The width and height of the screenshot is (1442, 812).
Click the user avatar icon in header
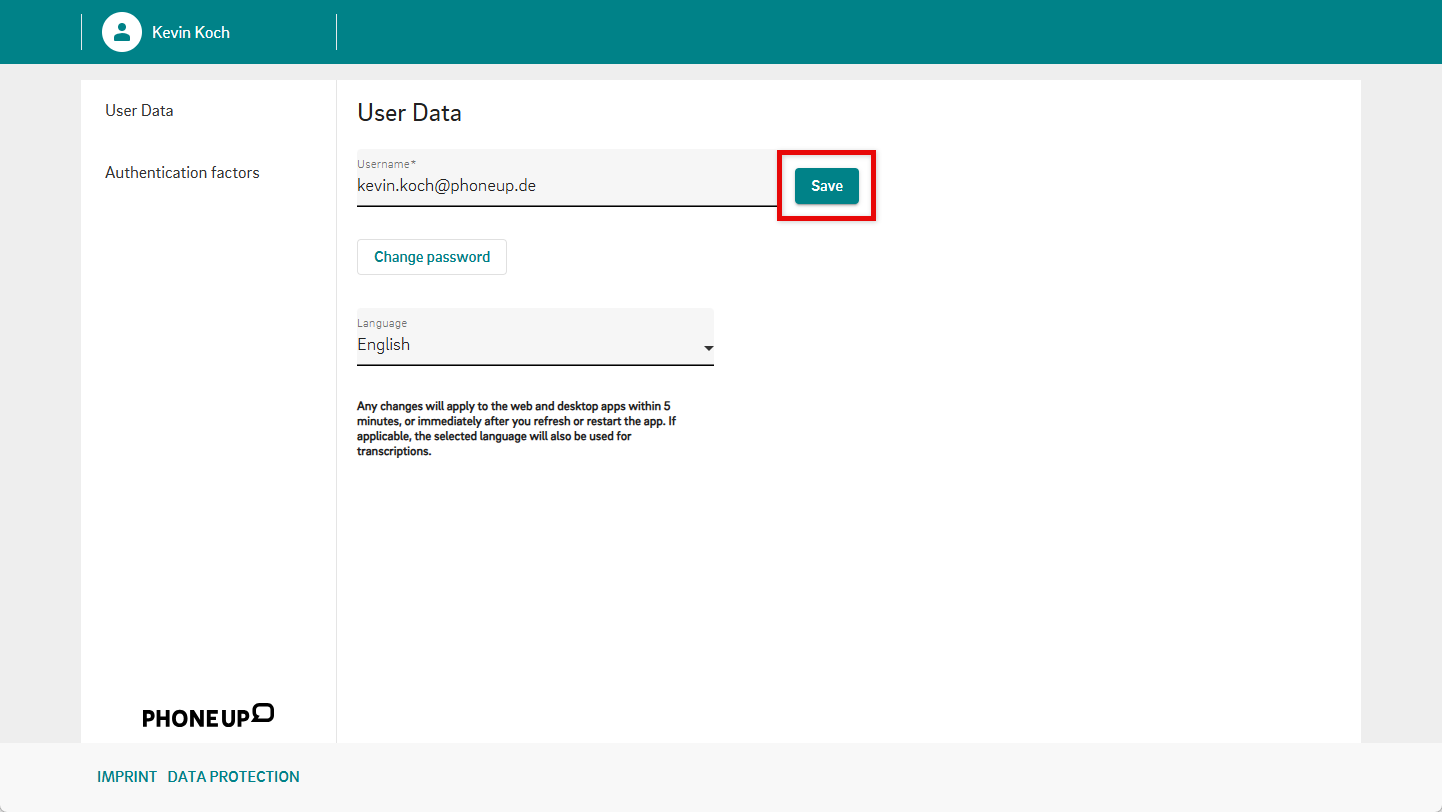point(122,32)
